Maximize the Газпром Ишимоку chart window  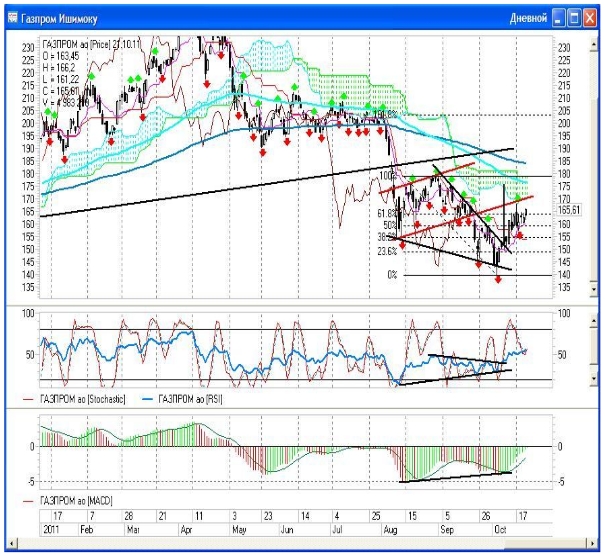coord(574,18)
